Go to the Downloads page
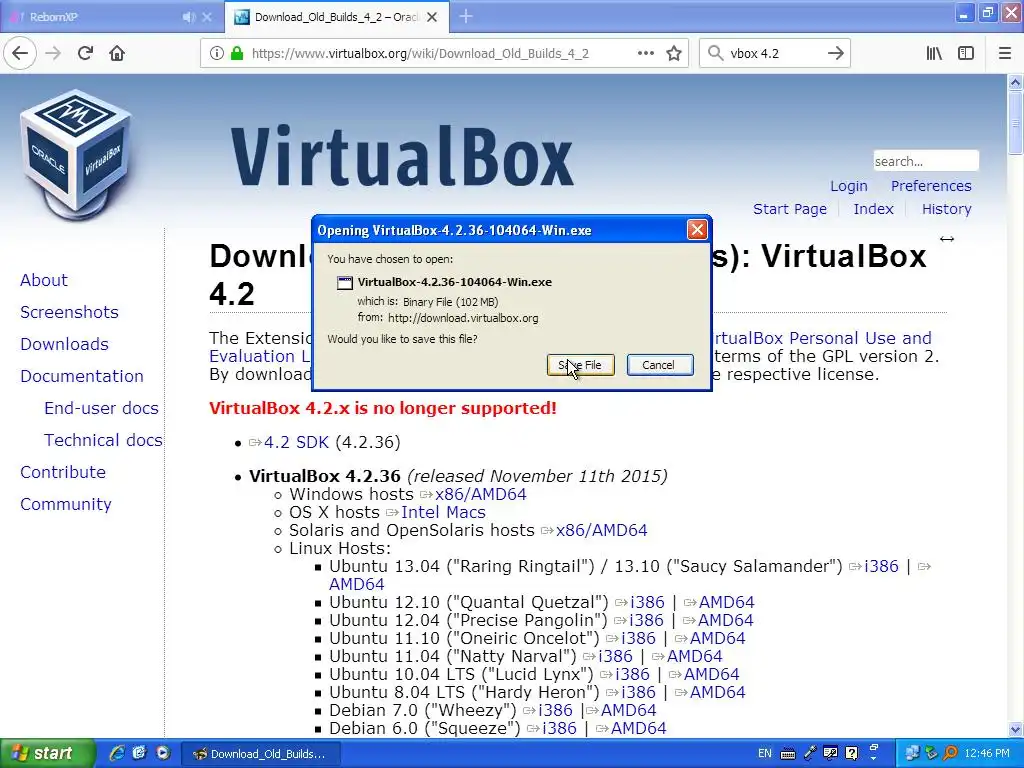1024x768 pixels. click(x=64, y=344)
